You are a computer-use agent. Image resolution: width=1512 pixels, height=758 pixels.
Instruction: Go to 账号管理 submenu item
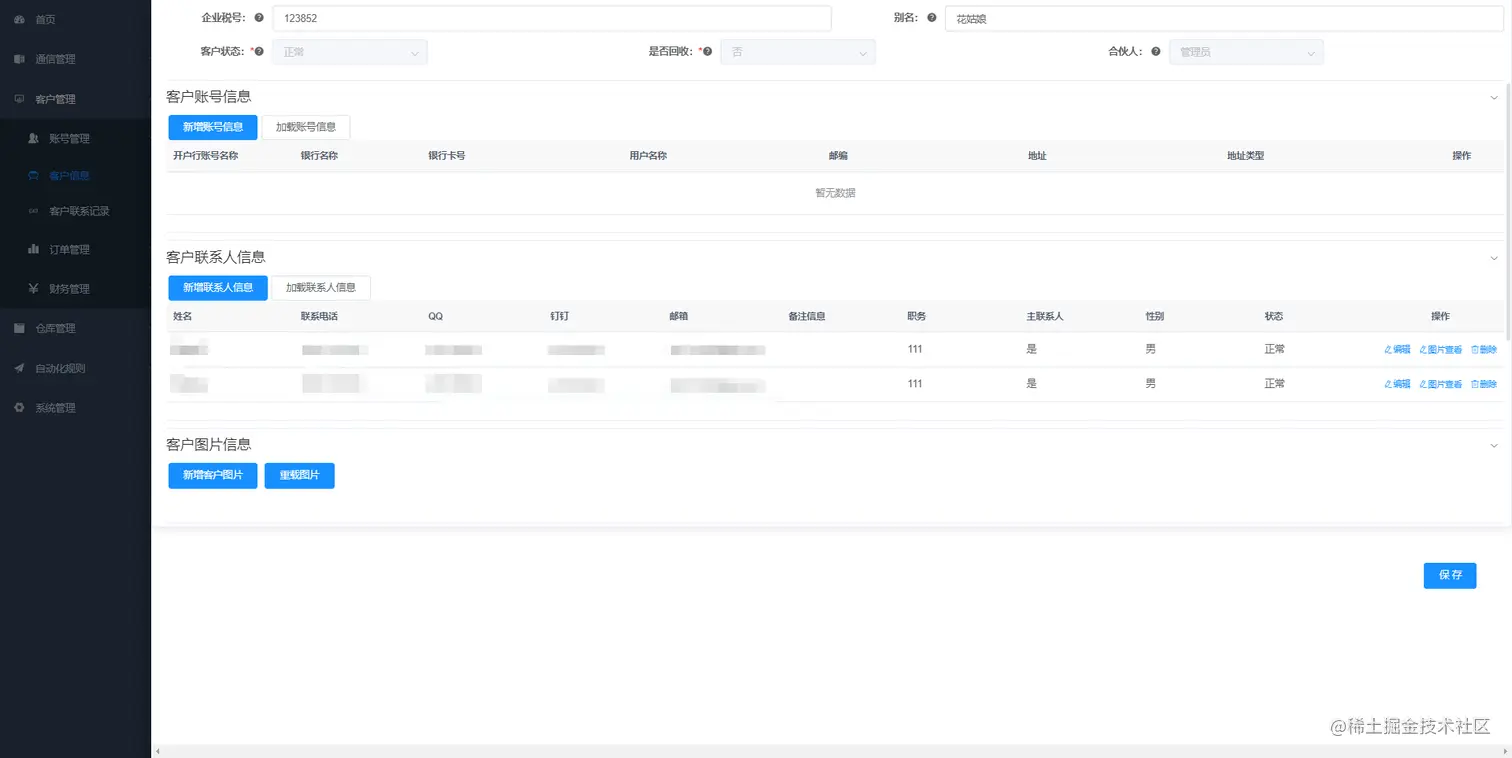[x=75, y=138]
